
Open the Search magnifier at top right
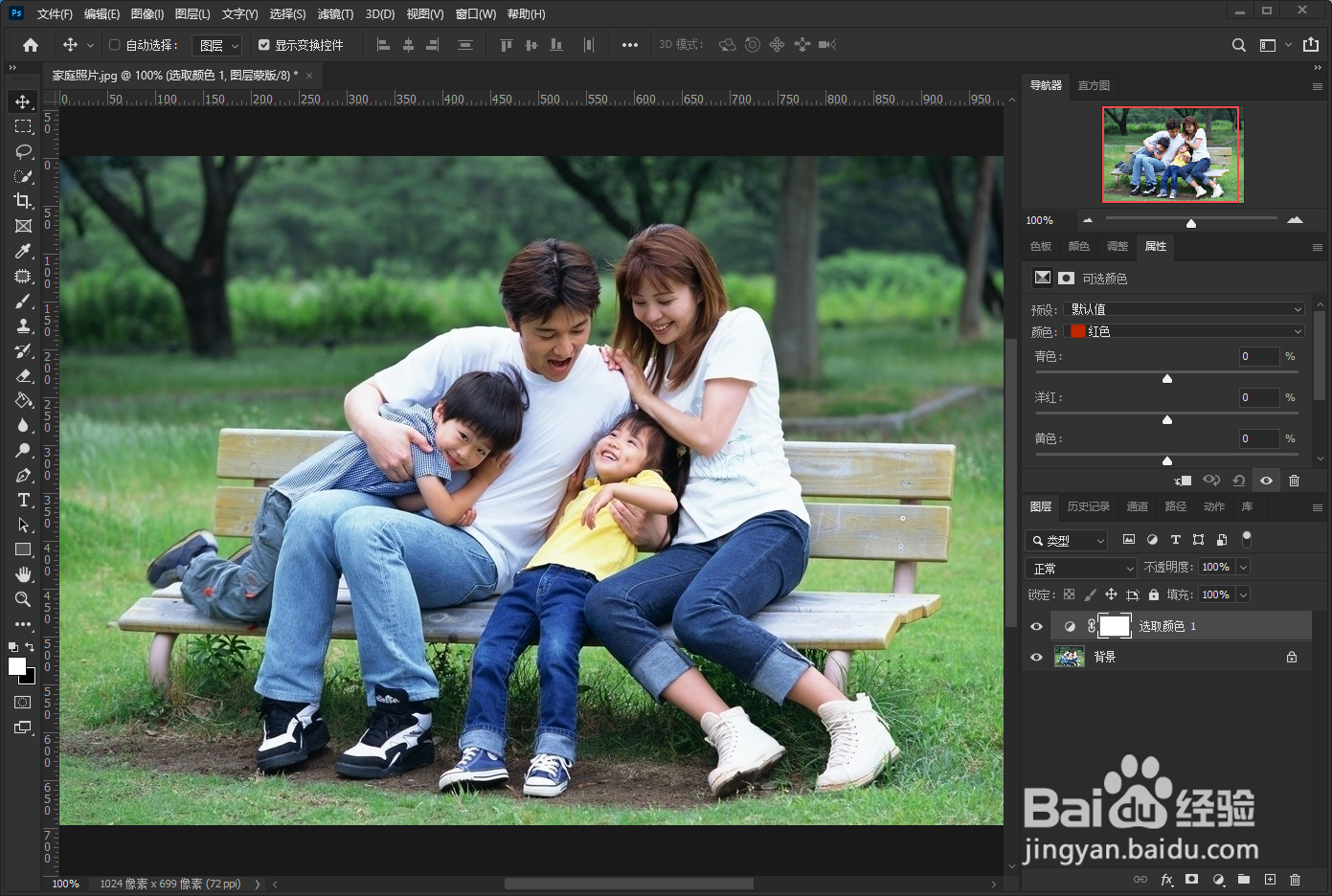(x=1238, y=45)
